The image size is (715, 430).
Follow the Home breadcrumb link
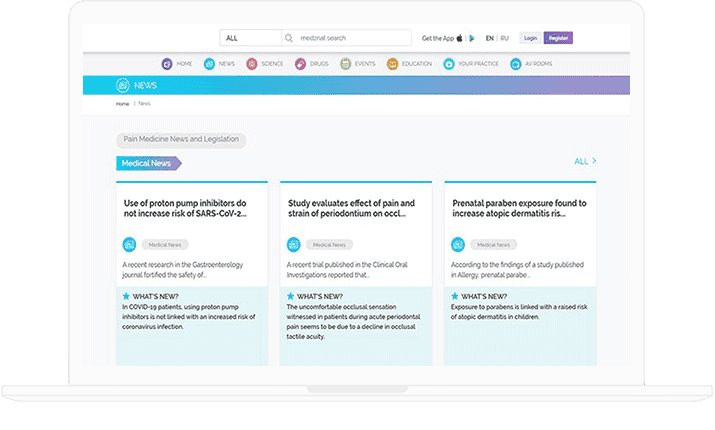tap(122, 104)
